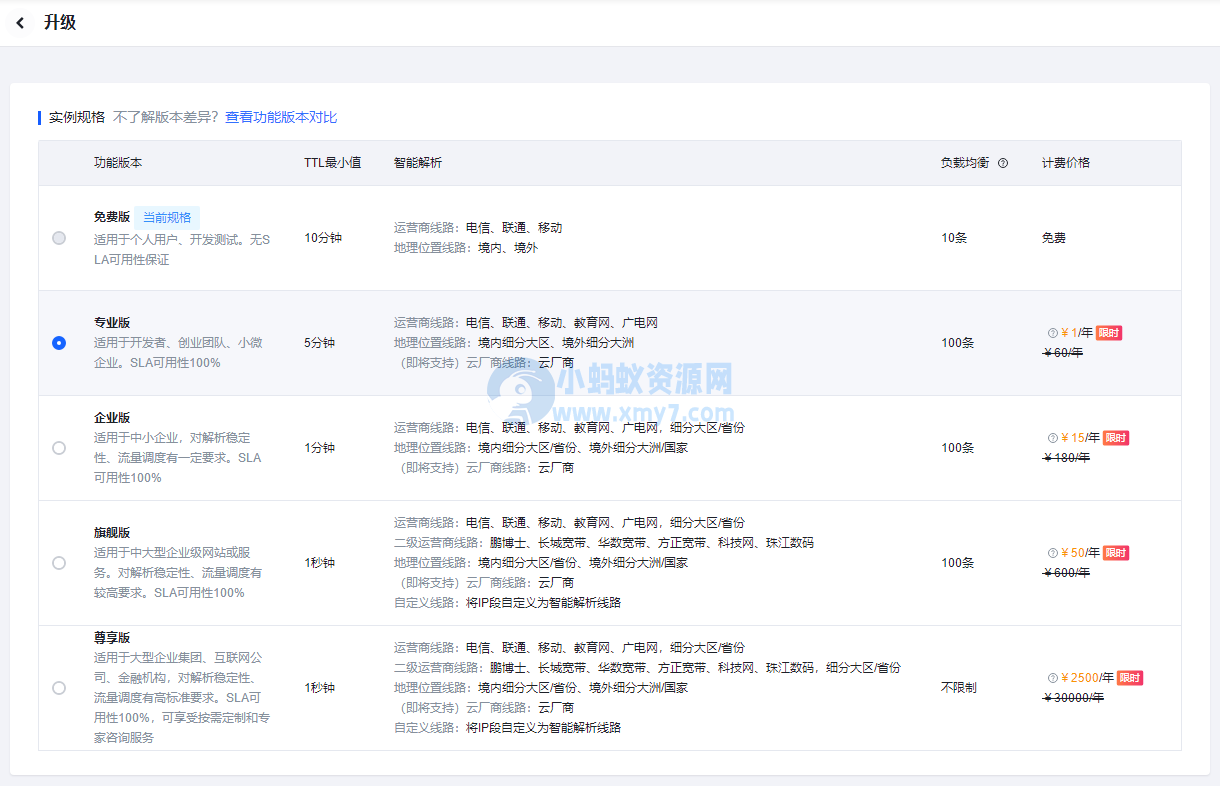Image resolution: width=1220 pixels, height=786 pixels.
Task: Pick the 尊享版 radio button
Action: (59, 688)
